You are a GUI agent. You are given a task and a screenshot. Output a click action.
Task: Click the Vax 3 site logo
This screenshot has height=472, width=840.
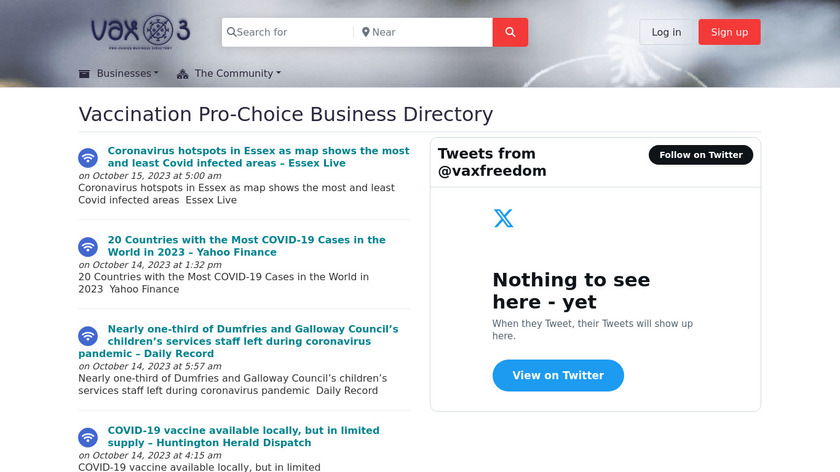coord(139,31)
